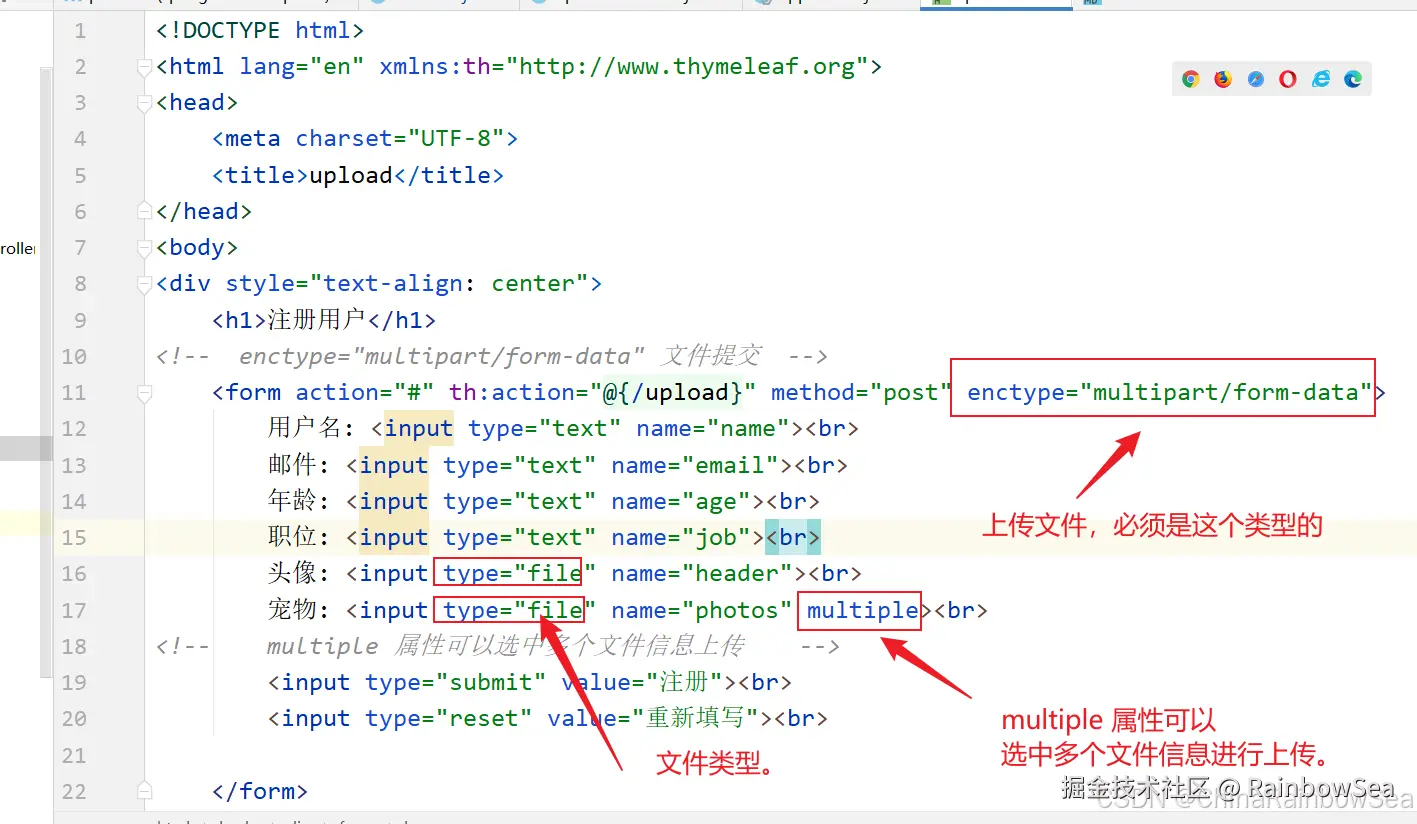Open page preview in Opera browser

click(x=1288, y=79)
